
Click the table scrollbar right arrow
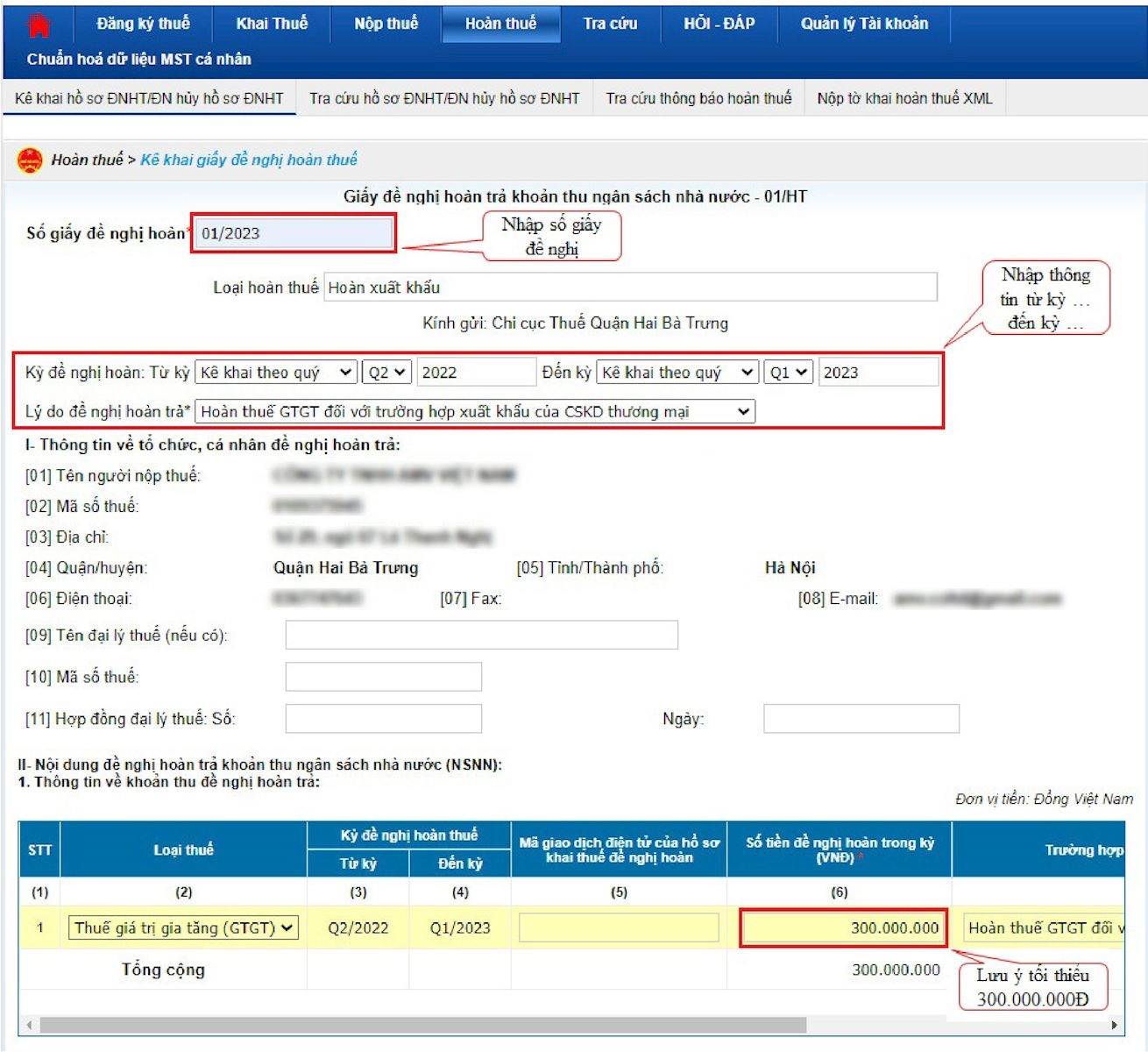(x=1115, y=1025)
